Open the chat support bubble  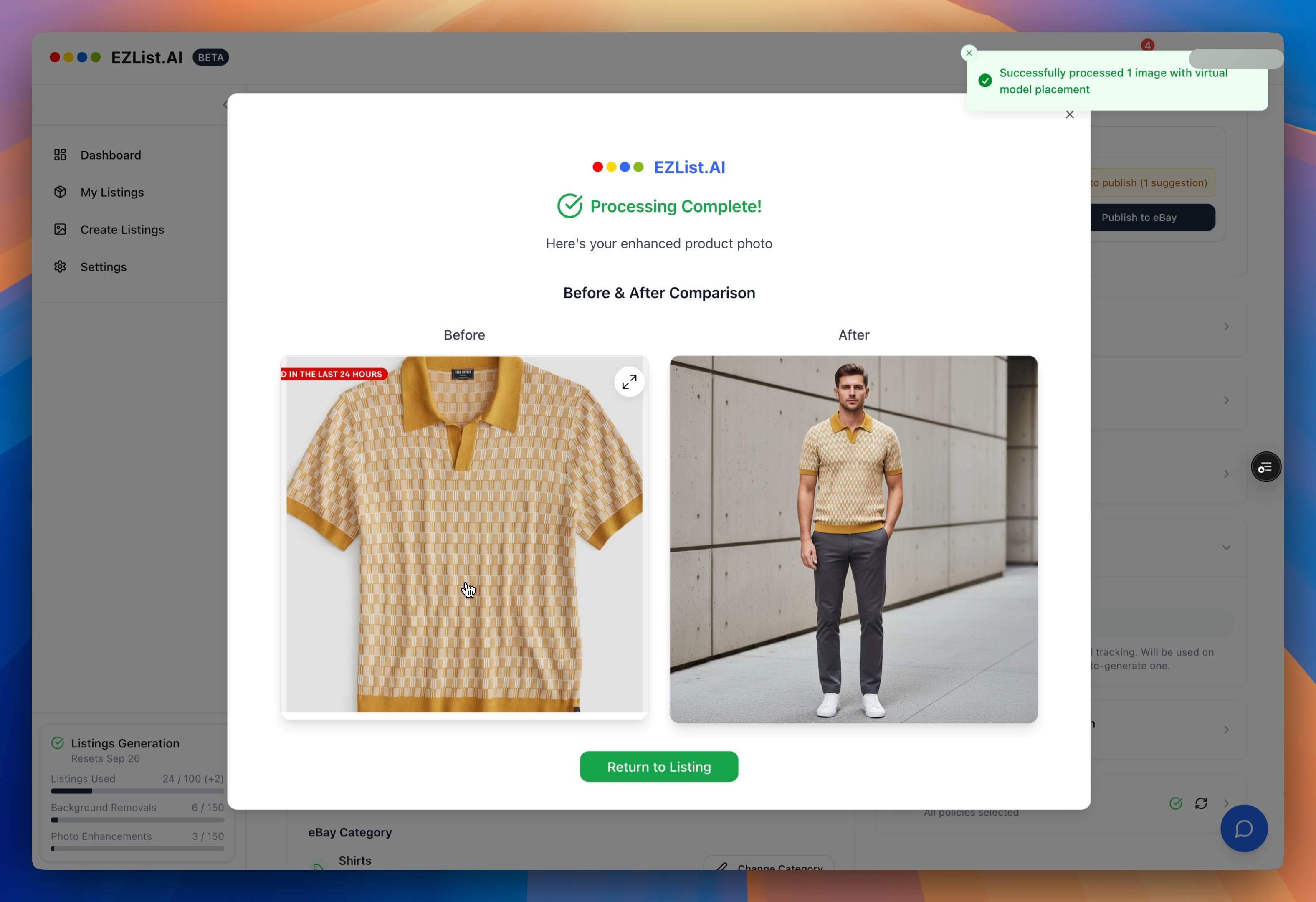tap(1243, 829)
